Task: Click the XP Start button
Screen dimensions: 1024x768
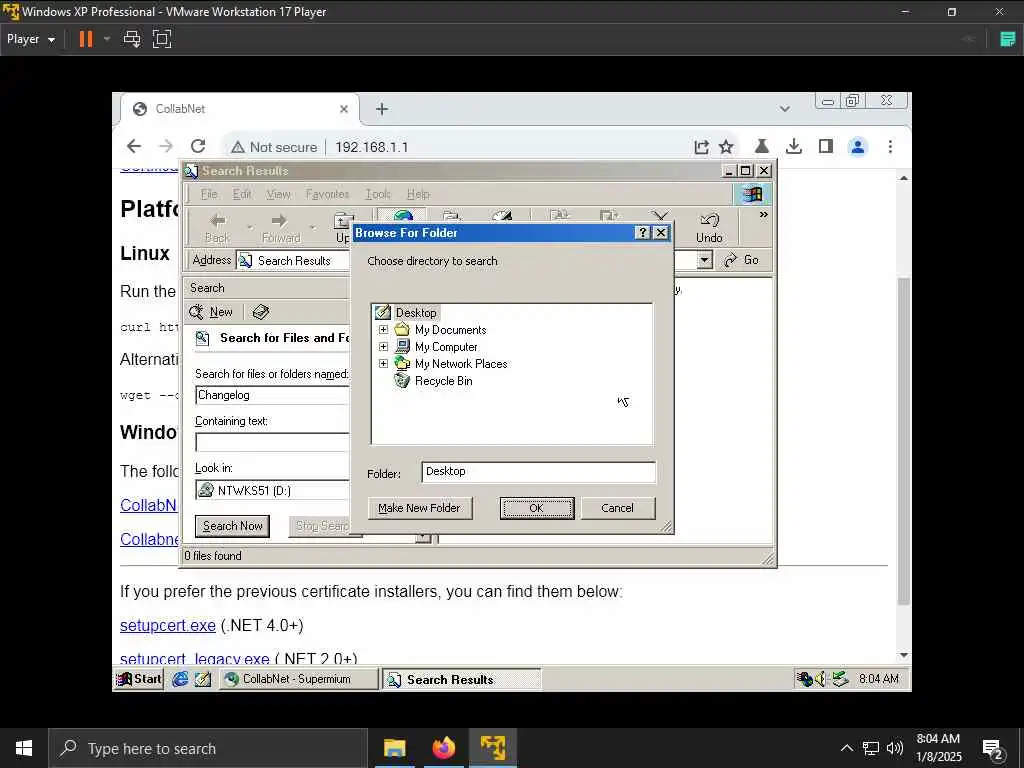Action: (138, 679)
